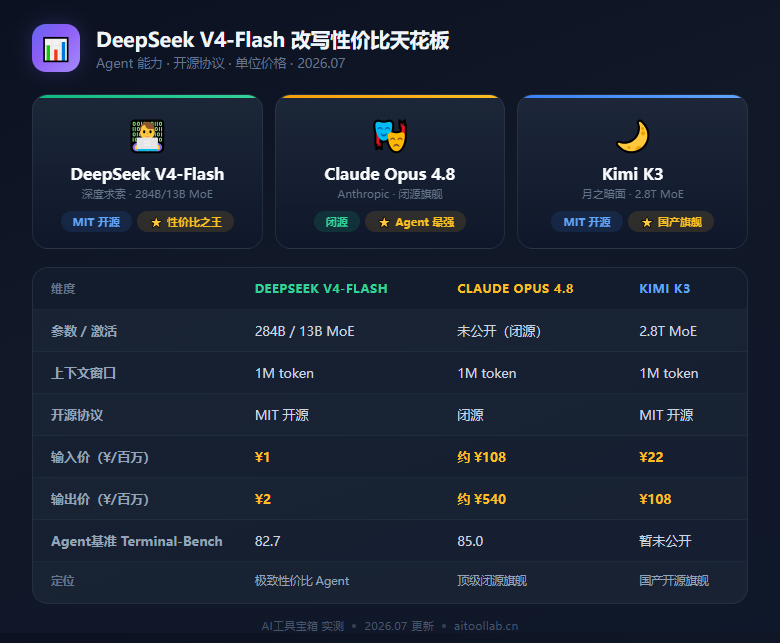Select the 闭源 badge on Claude card

click(x=337, y=222)
